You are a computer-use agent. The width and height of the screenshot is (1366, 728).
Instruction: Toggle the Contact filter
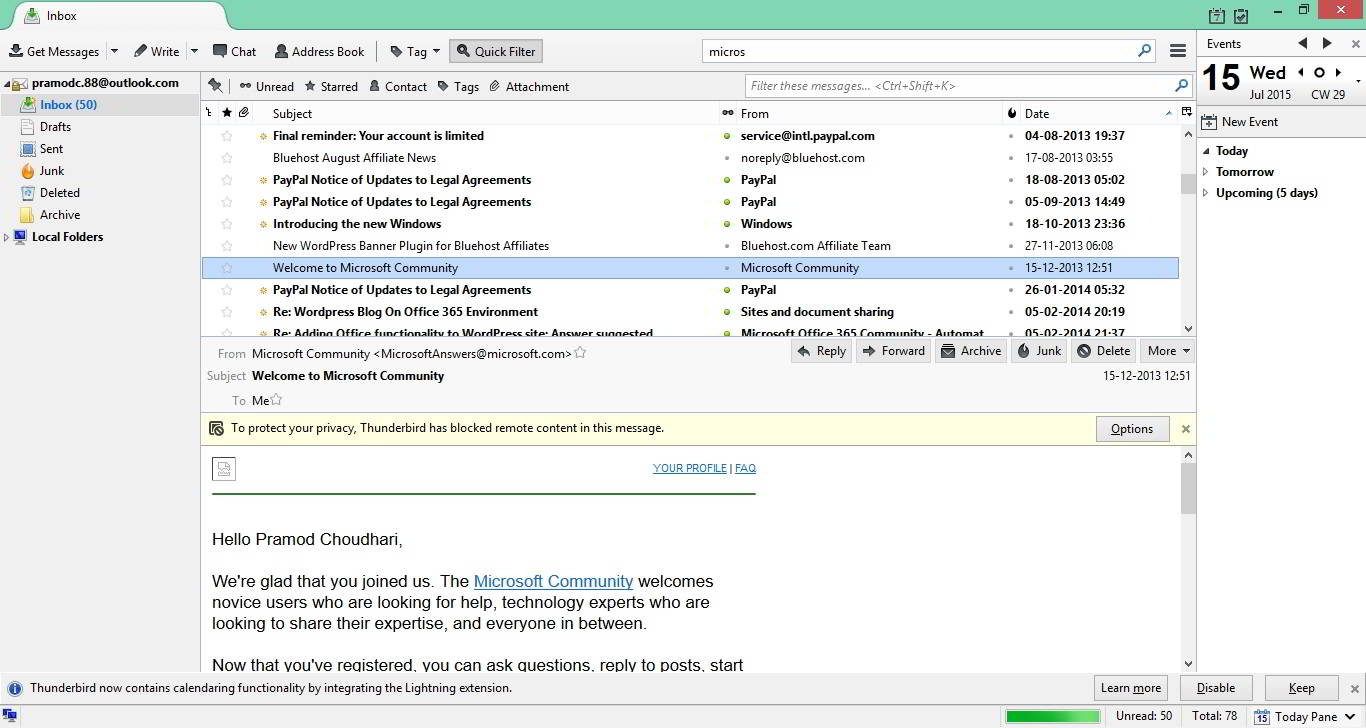[x=398, y=86]
